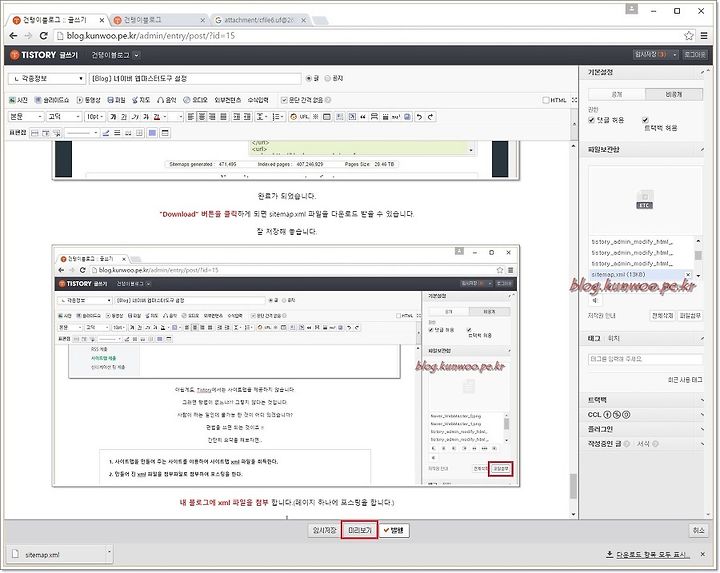Toggle the 트랙백 허용 trackback checkbox

(x=645, y=120)
